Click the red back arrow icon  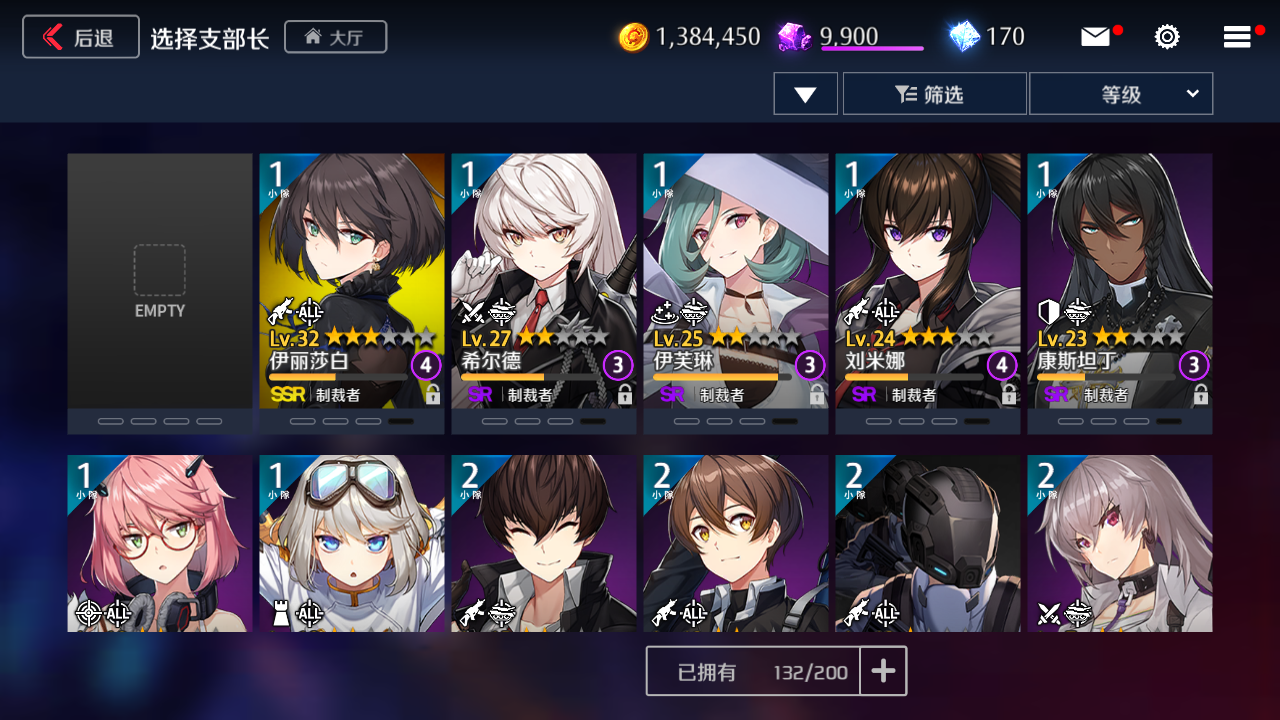coord(52,38)
